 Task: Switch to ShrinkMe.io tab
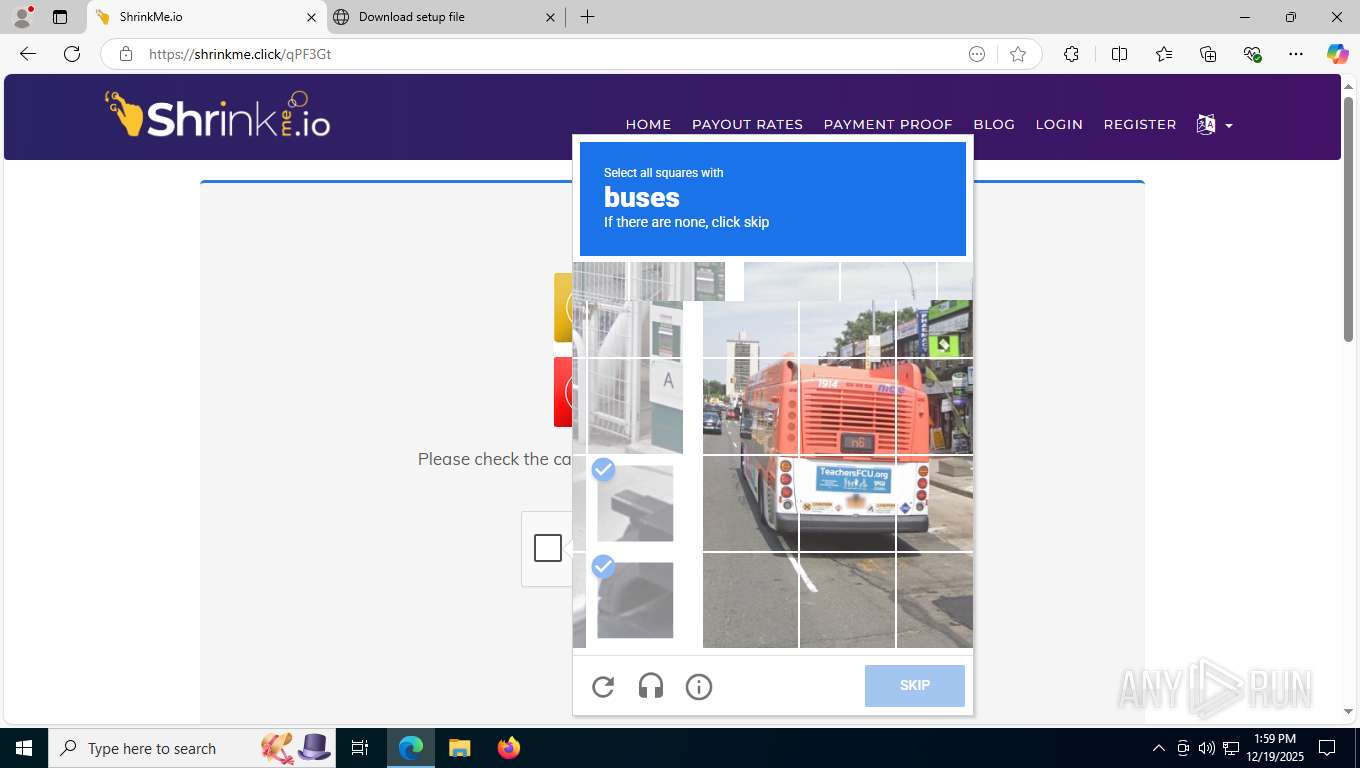206,17
